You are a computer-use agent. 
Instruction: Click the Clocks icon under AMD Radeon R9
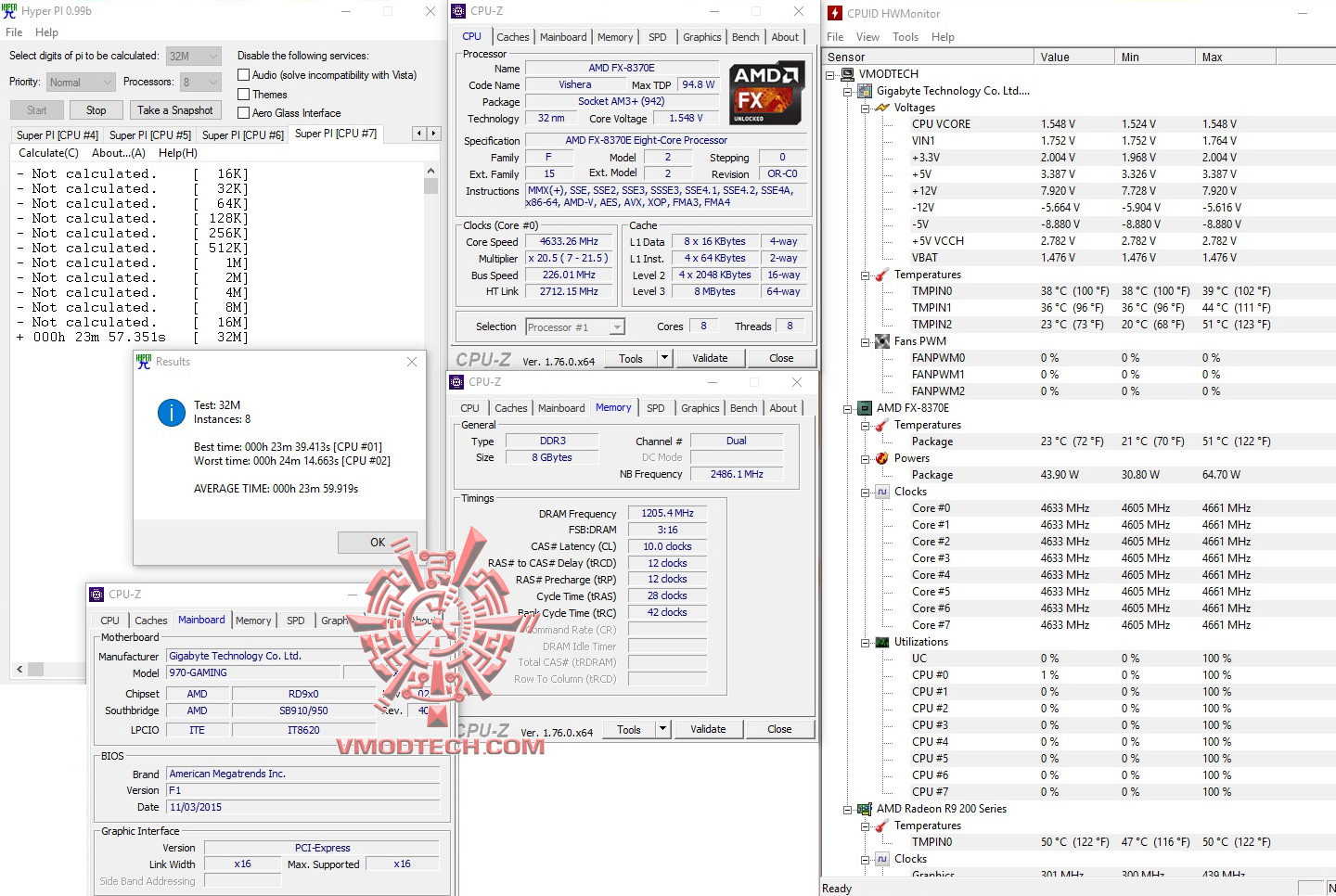point(882,859)
